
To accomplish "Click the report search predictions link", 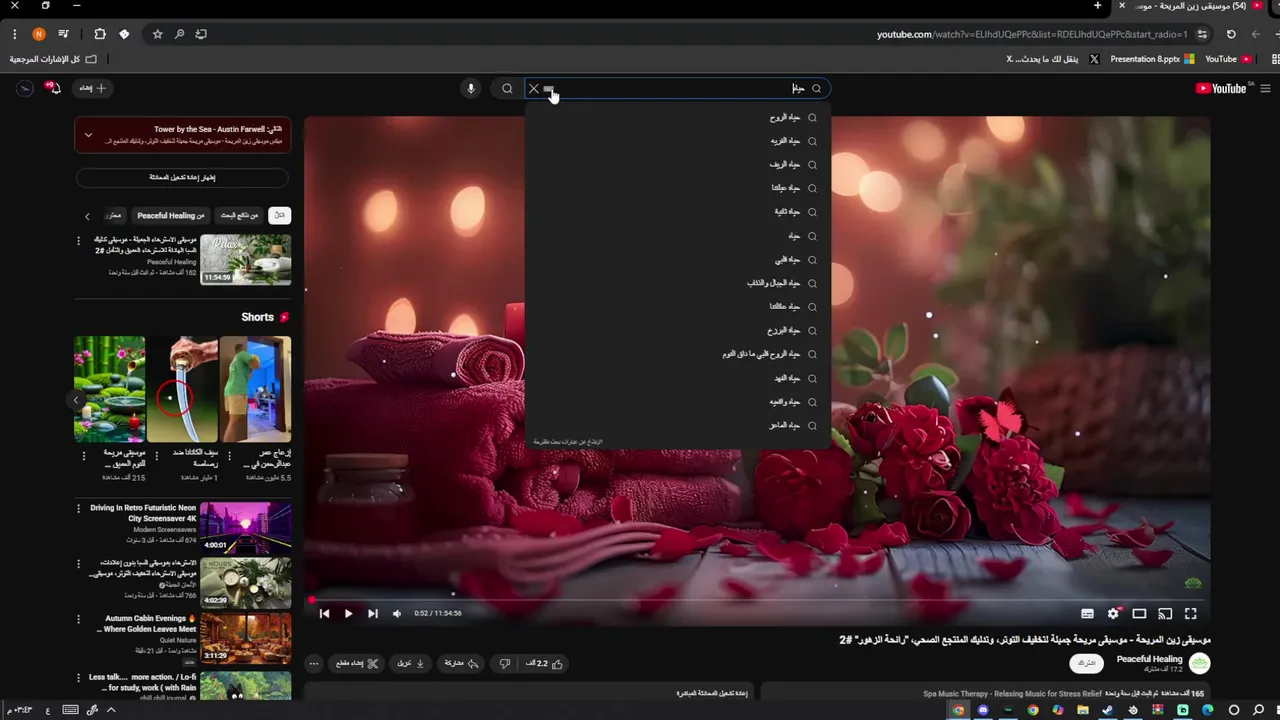I will click(568, 442).
